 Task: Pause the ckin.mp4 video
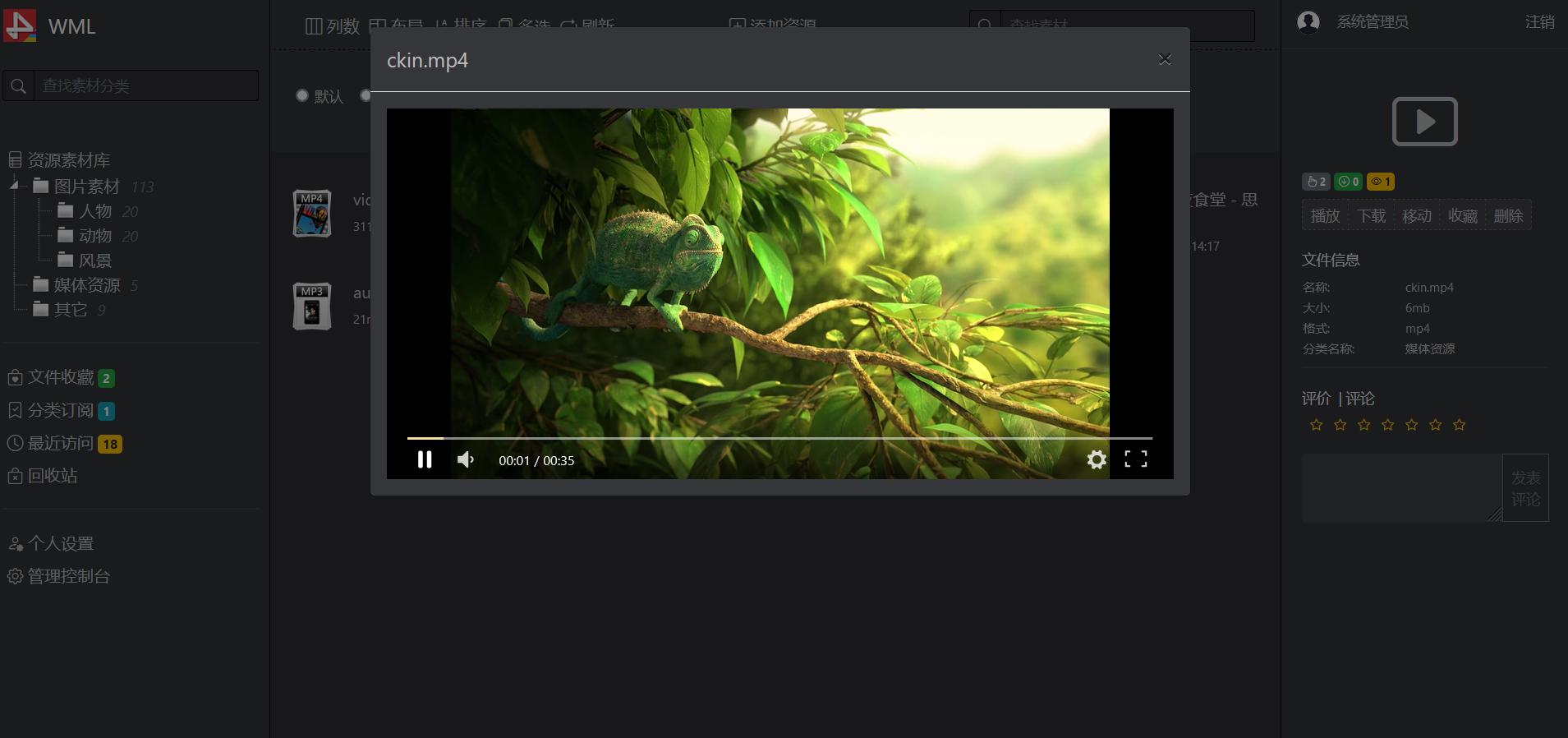(x=425, y=459)
